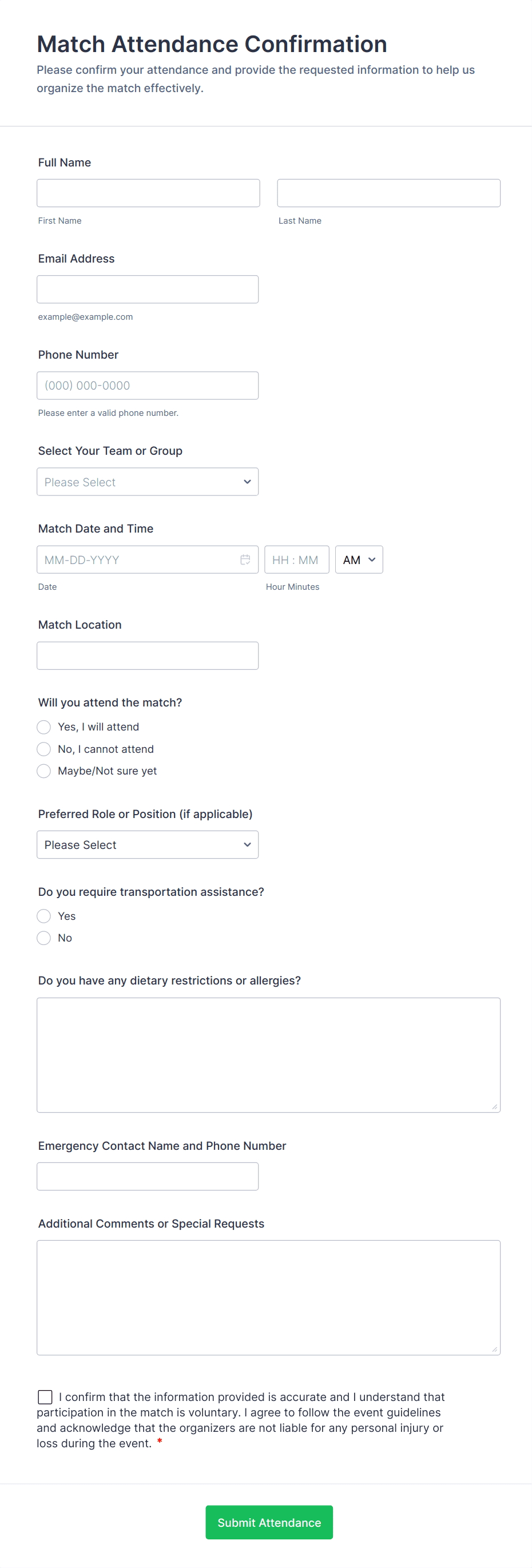Select 'Maybe/Not sure yet' option
Screen dimensions: 532x1568
(x=44, y=771)
